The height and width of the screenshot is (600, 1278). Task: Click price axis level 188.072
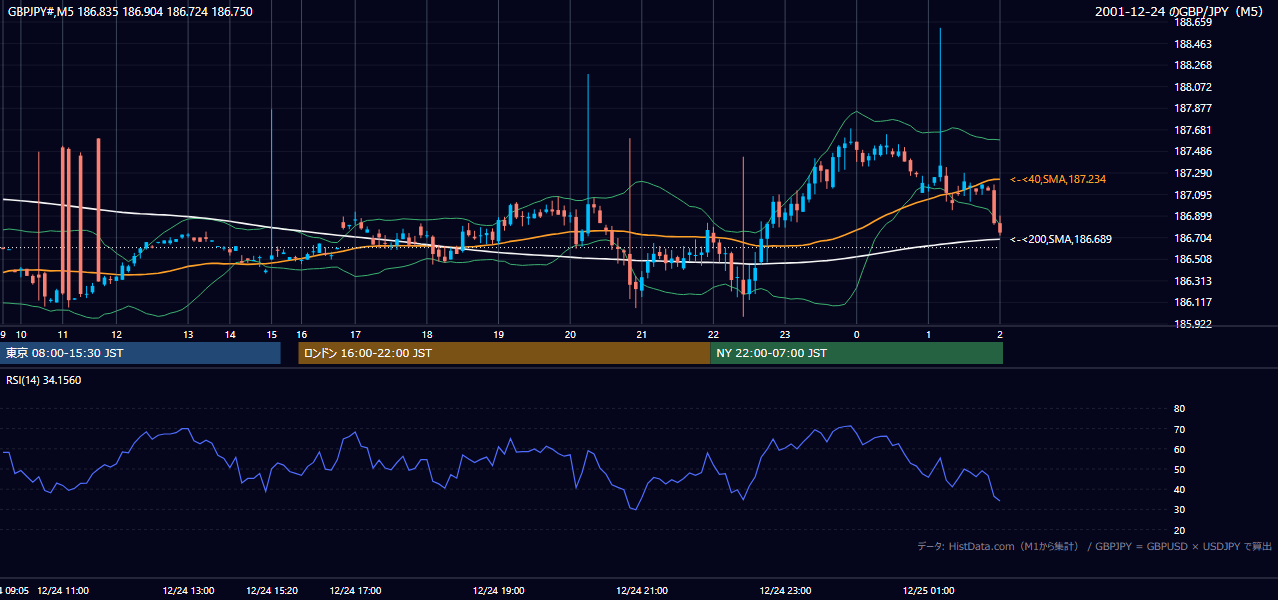1193,87
